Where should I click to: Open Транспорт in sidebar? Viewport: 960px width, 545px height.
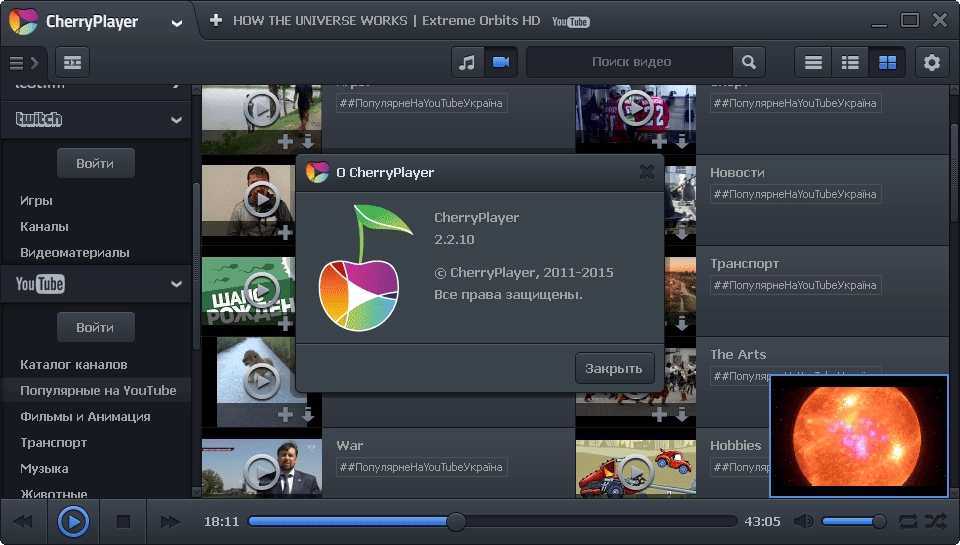(53, 442)
